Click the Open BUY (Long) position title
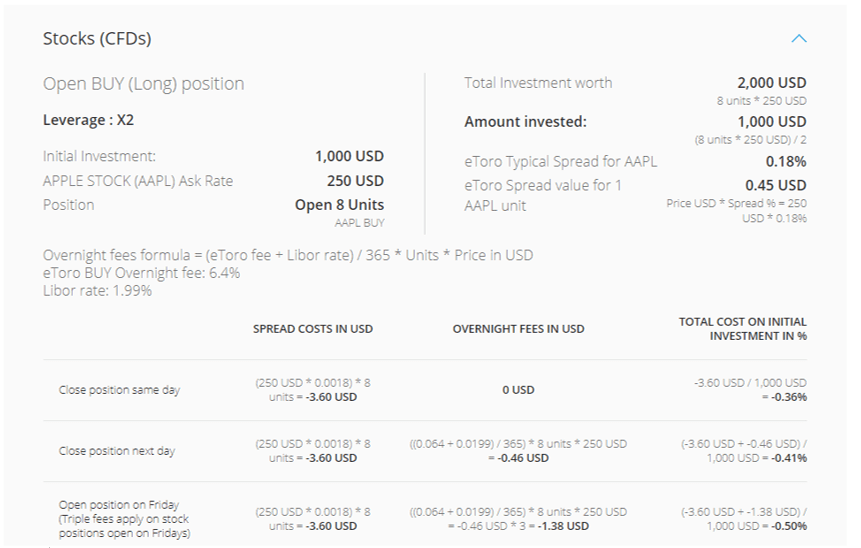This screenshot has width=861, height=548. pos(143,84)
